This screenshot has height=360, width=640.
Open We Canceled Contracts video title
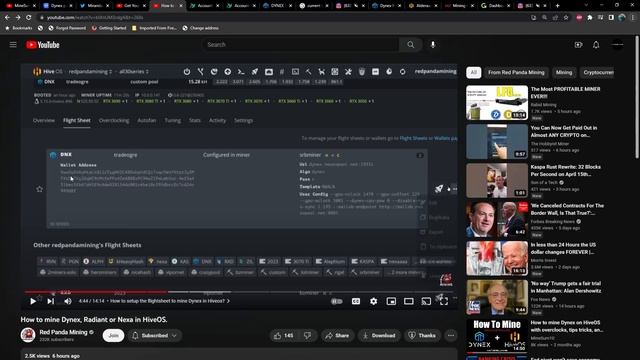[567, 209]
